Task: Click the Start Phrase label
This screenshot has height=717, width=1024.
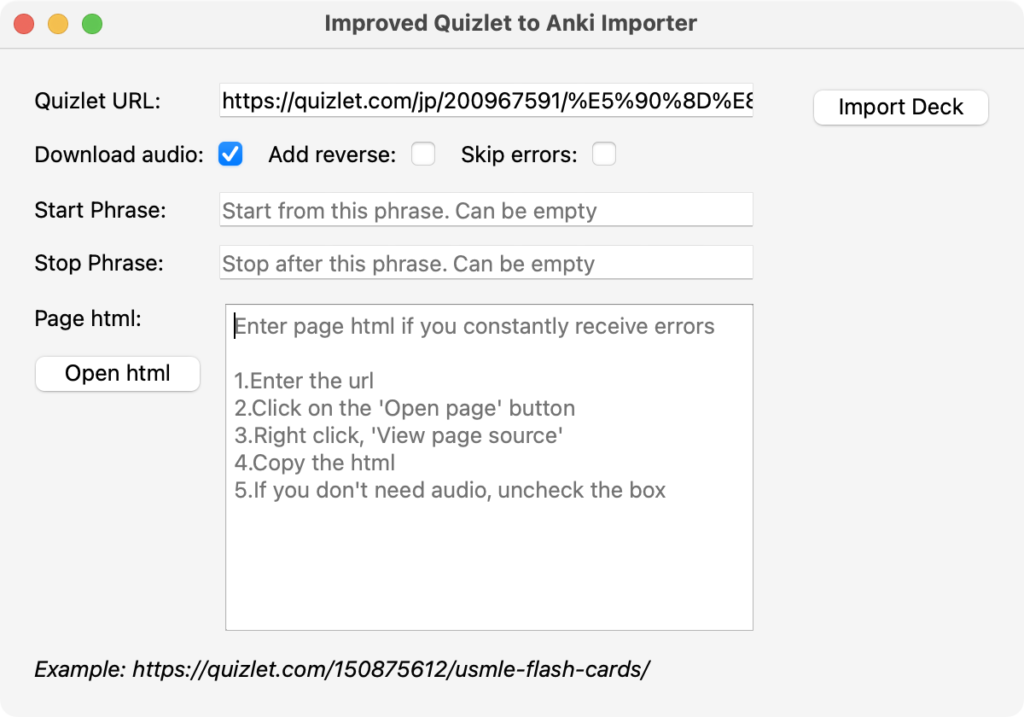Action: click(x=100, y=211)
